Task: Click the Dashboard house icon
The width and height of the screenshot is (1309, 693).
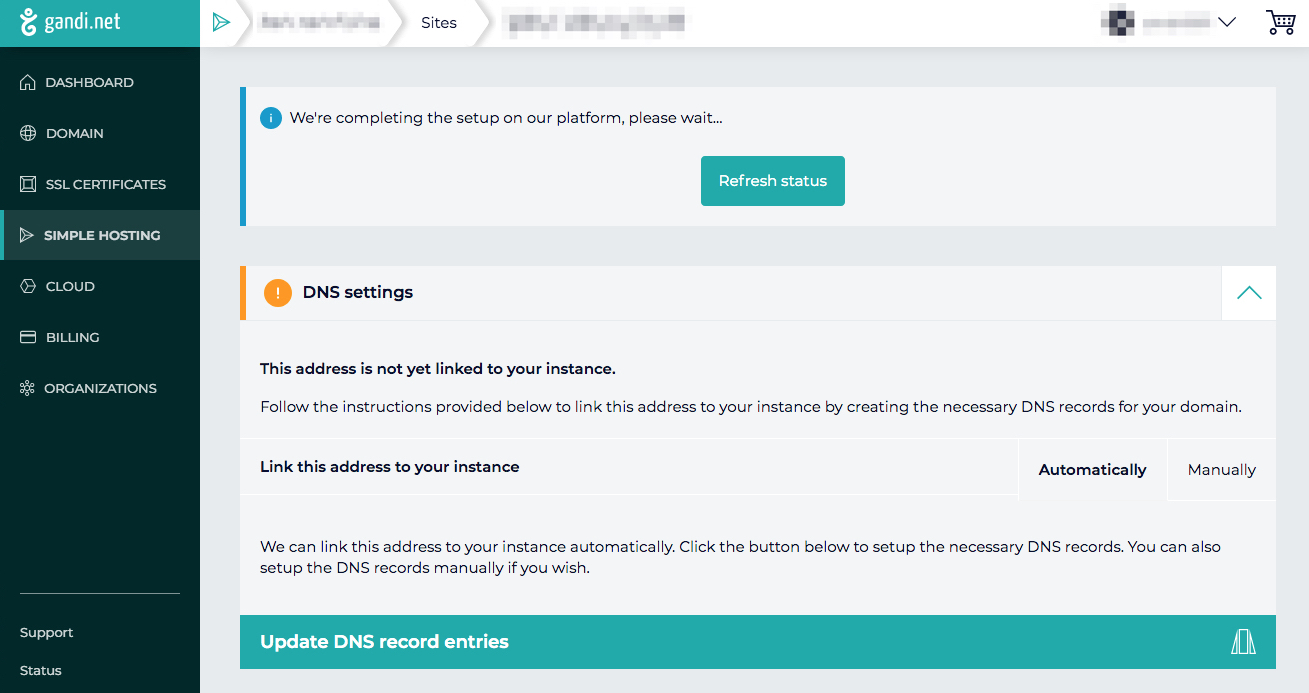Action: pyautogui.click(x=28, y=82)
